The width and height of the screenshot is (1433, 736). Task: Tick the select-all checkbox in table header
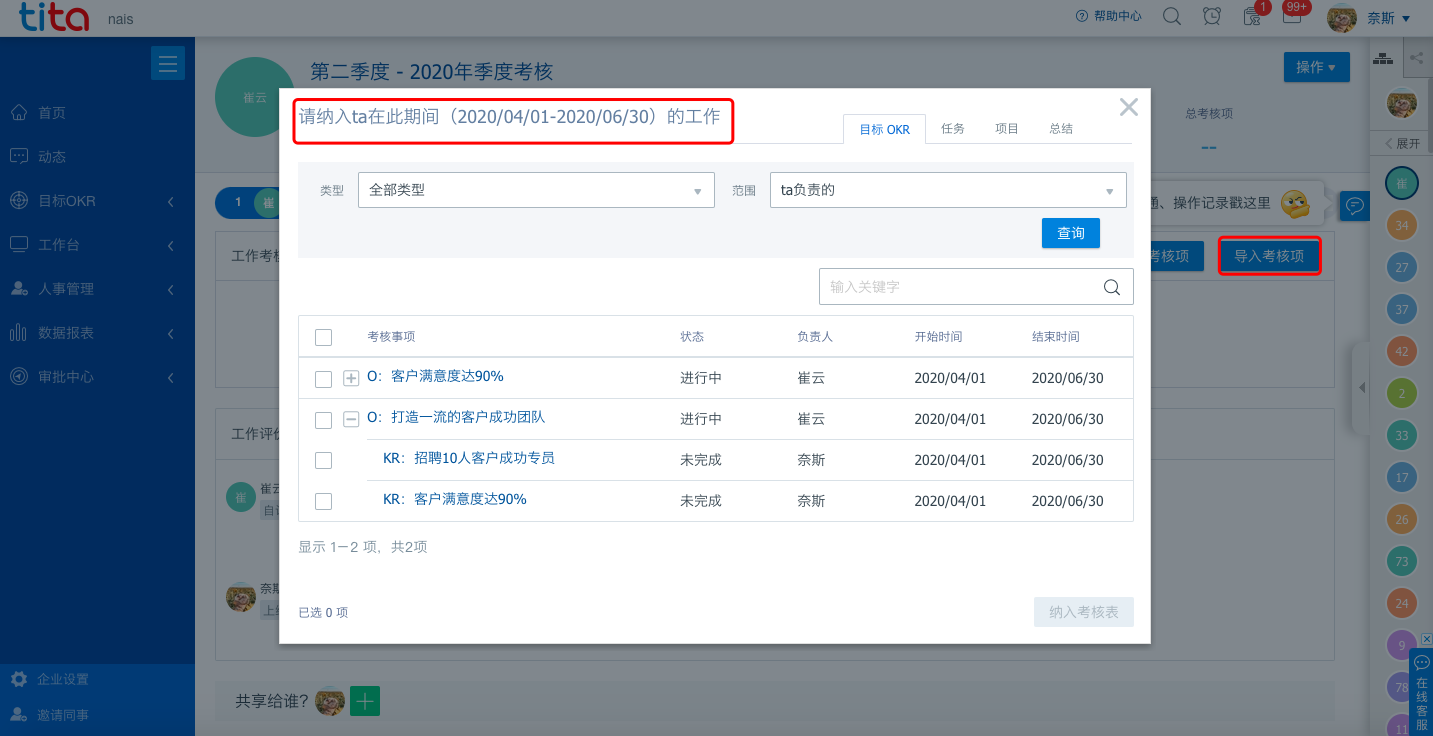click(x=323, y=338)
